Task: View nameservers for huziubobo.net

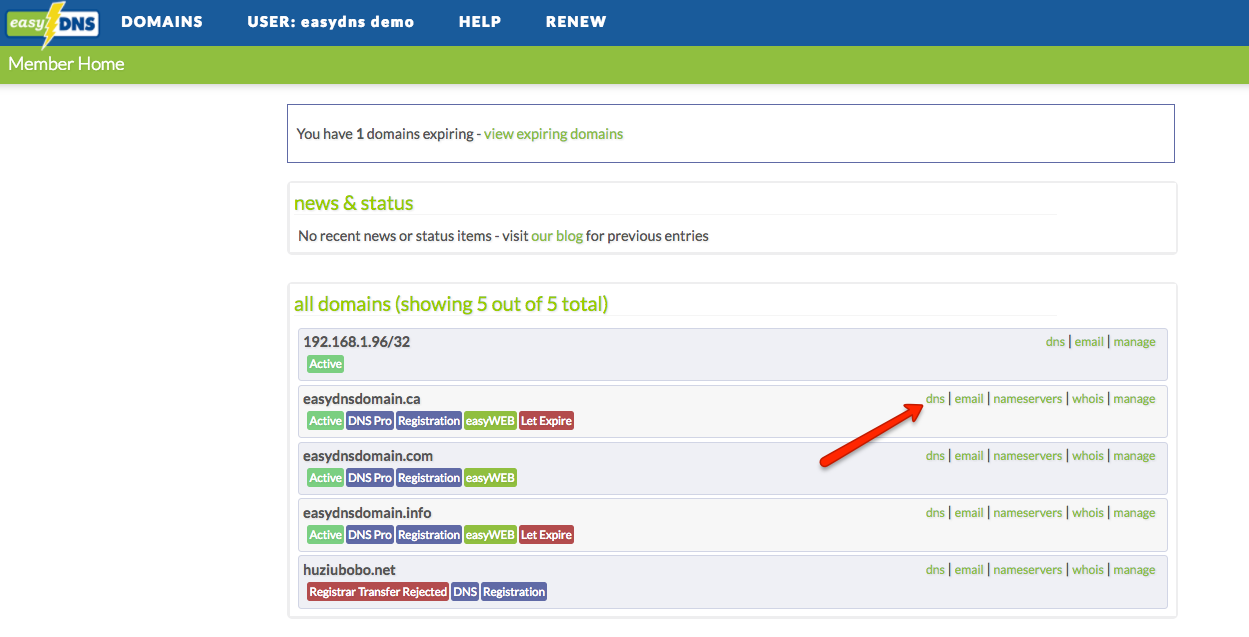Action: (1028, 570)
